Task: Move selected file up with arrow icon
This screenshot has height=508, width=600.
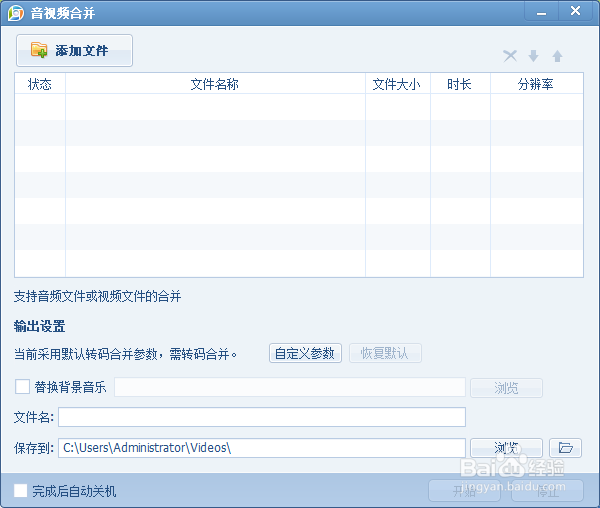Action: pos(557,56)
